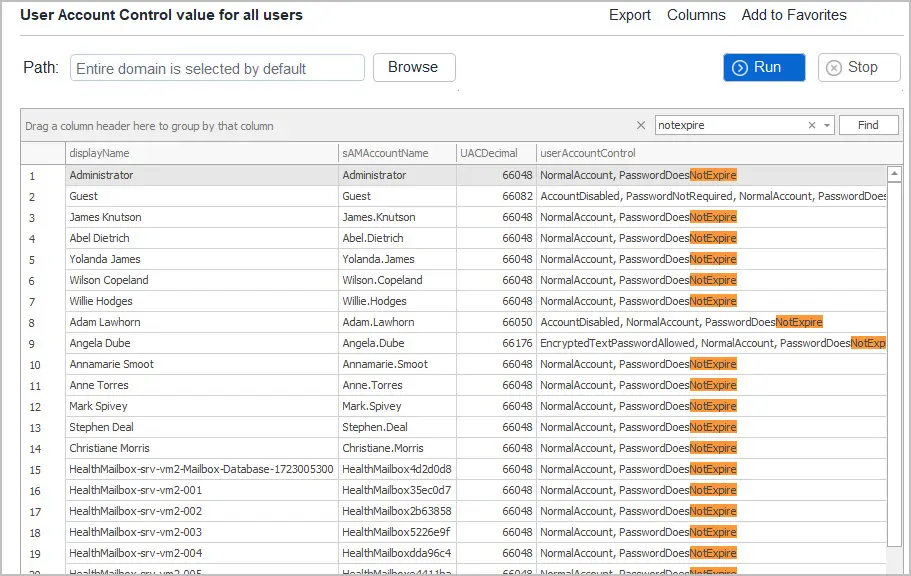Click the sAMAccountName HealthMailbox4d2d0d8
The image size is (911, 576).
coord(397,469)
